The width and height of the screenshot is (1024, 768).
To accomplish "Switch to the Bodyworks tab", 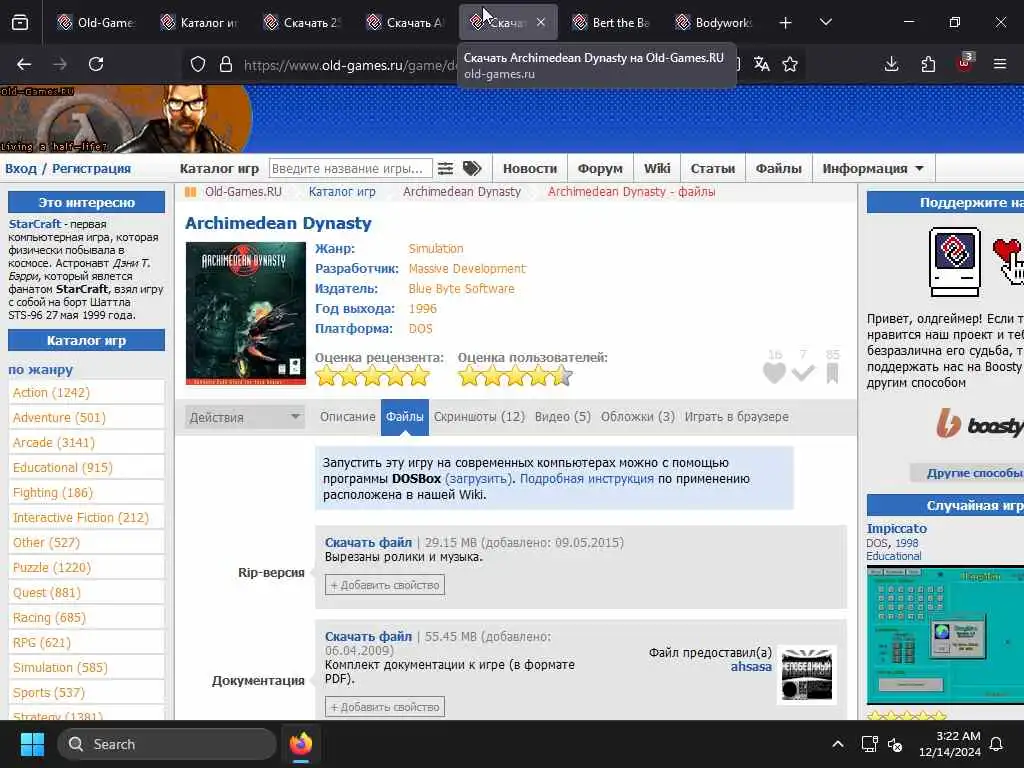I will pyautogui.click(x=714, y=23).
